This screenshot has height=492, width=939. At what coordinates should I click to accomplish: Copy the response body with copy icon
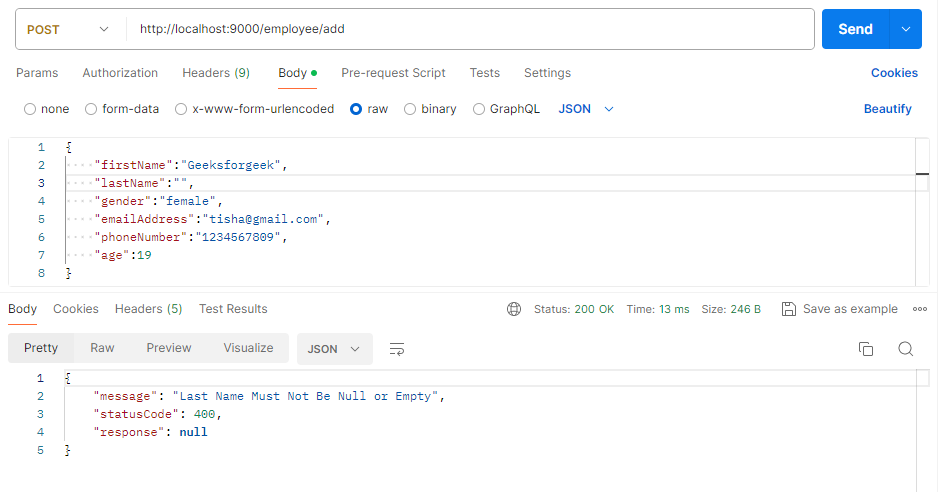click(x=866, y=349)
